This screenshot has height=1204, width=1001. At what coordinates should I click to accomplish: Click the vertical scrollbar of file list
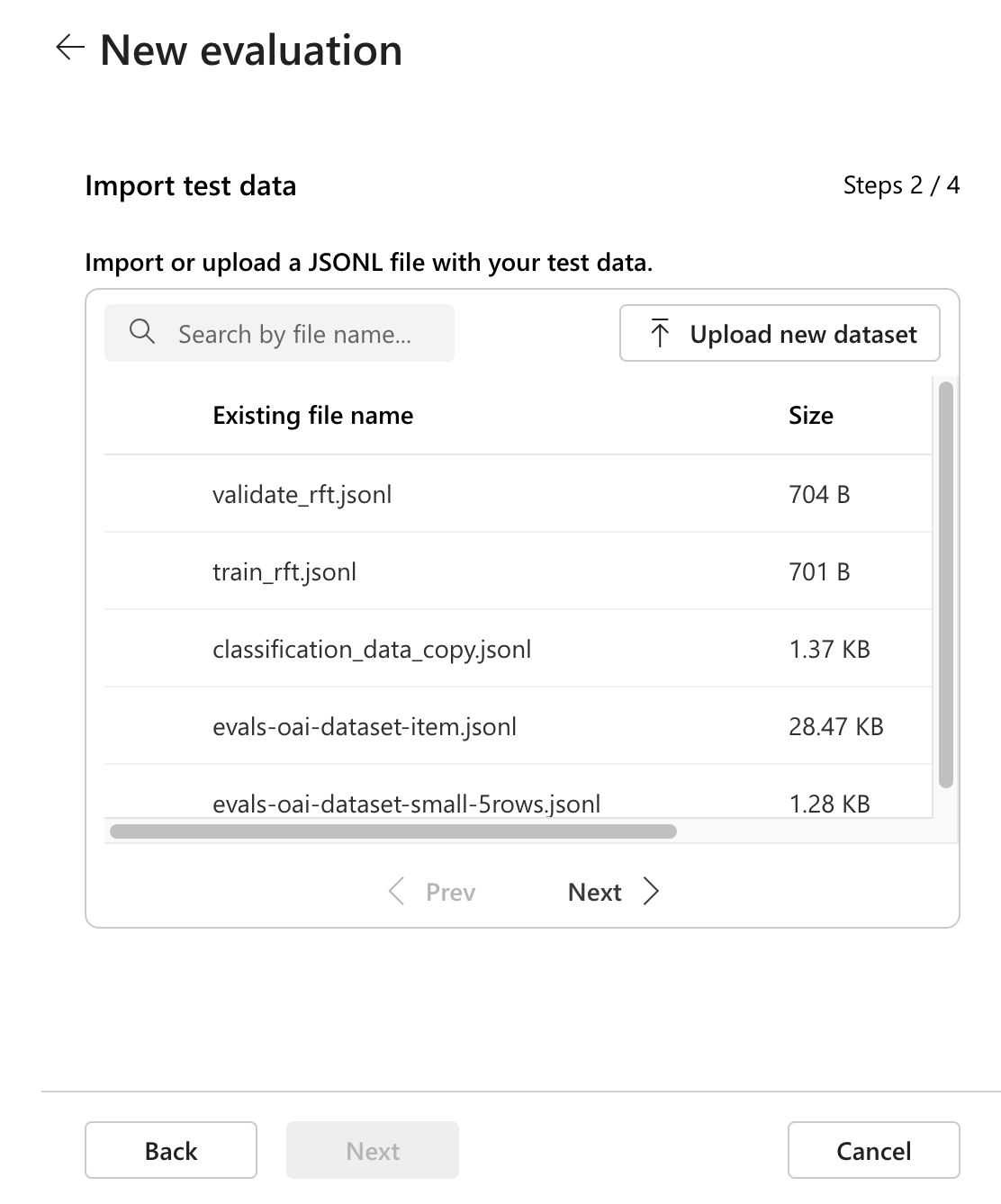click(945, 585)
